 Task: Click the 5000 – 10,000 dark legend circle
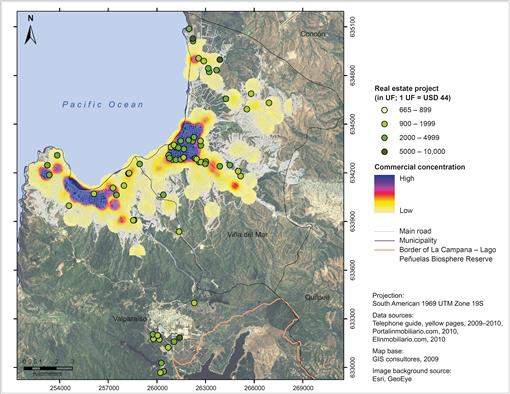385,152
